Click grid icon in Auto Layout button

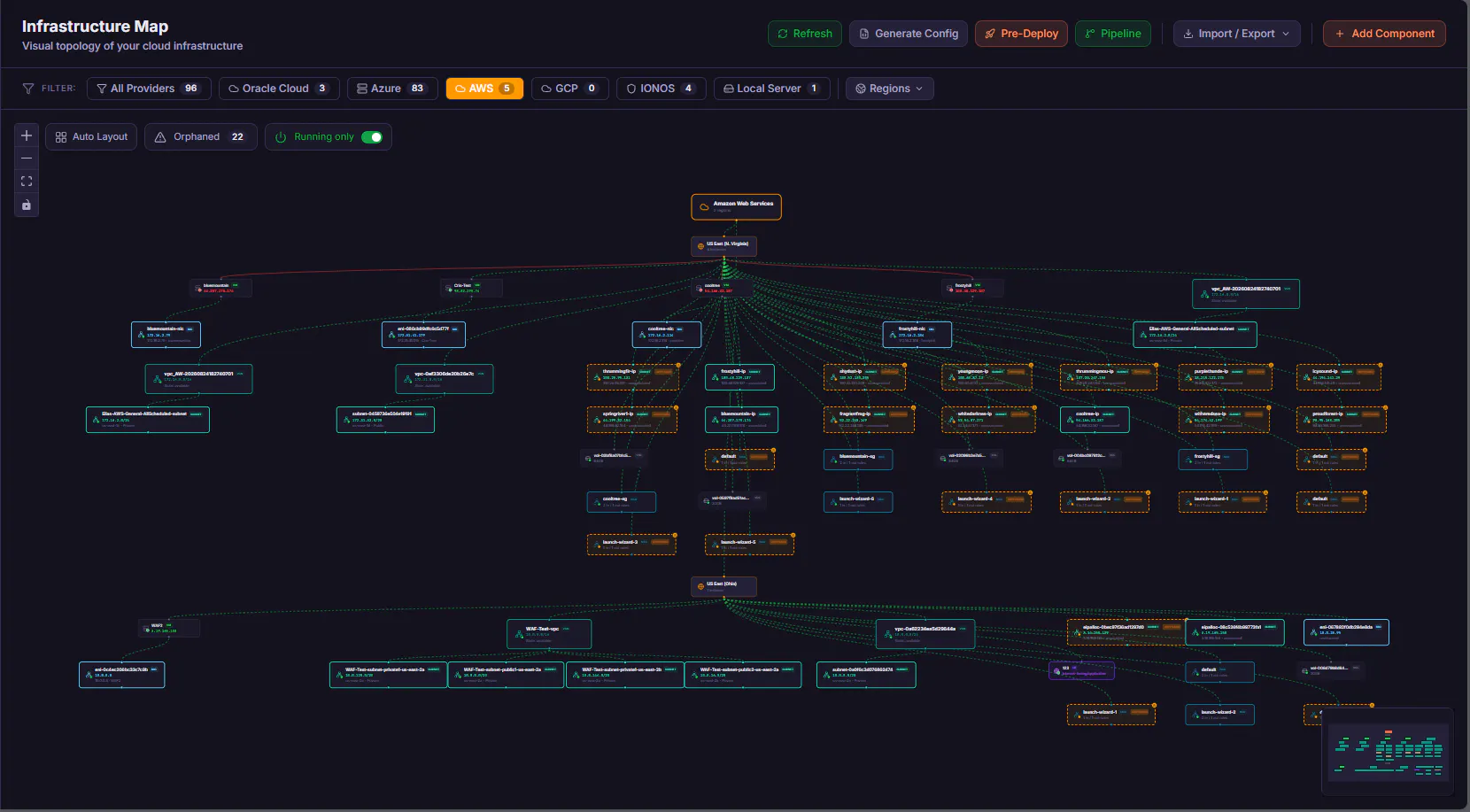pyautogui.click(x=61, y=137)
